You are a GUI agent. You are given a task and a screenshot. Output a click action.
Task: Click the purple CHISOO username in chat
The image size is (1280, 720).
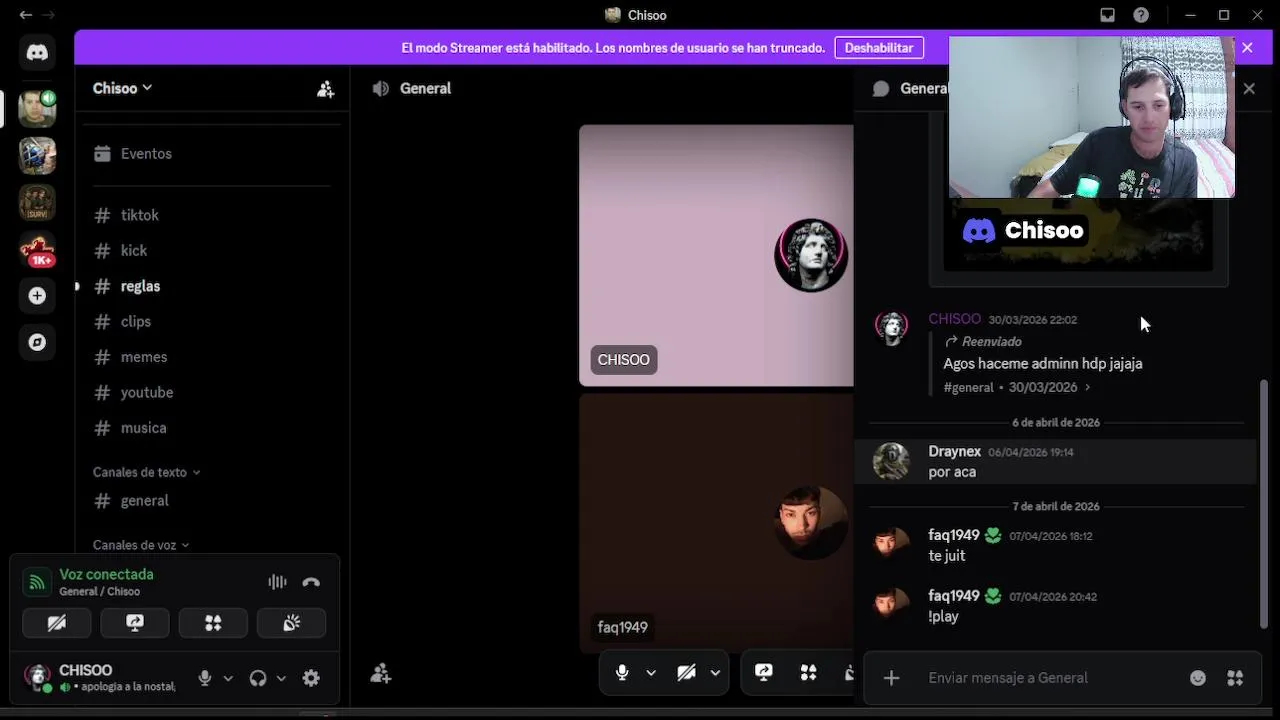tap(954, 319)
